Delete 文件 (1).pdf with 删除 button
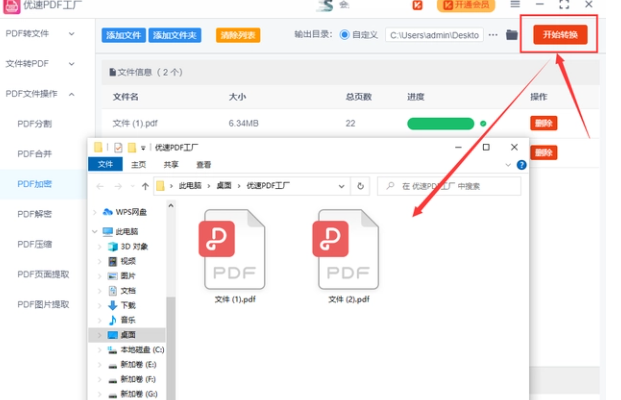 point(544,123)
